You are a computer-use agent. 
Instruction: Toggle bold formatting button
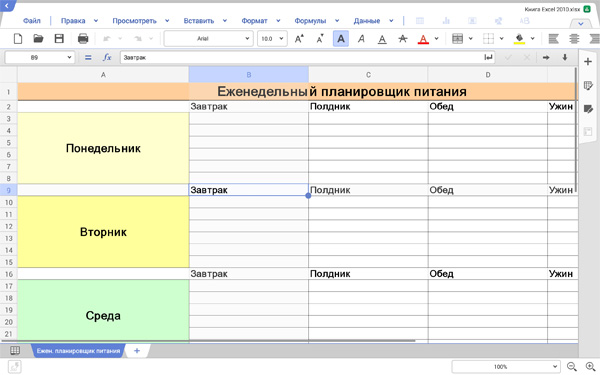[x=341, y=39]
